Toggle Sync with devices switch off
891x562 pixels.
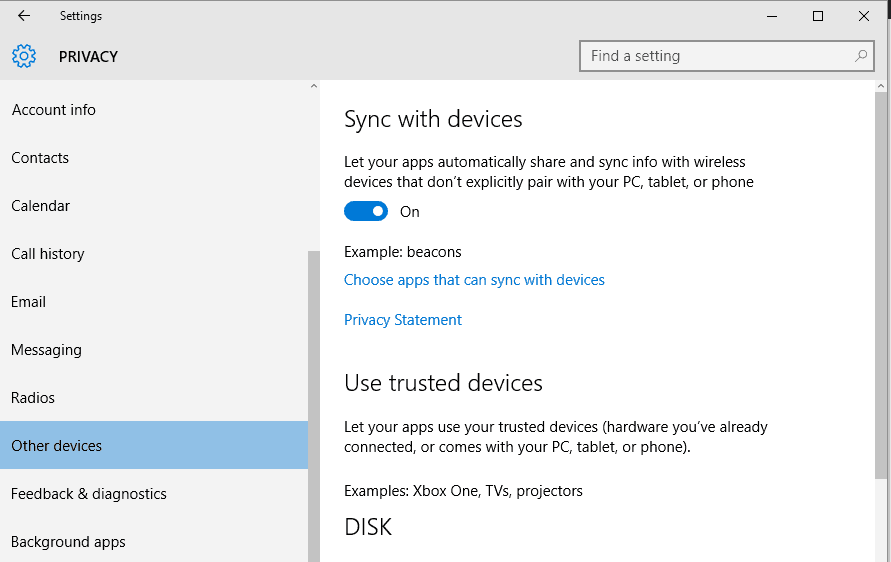click(x=366, y=211)
